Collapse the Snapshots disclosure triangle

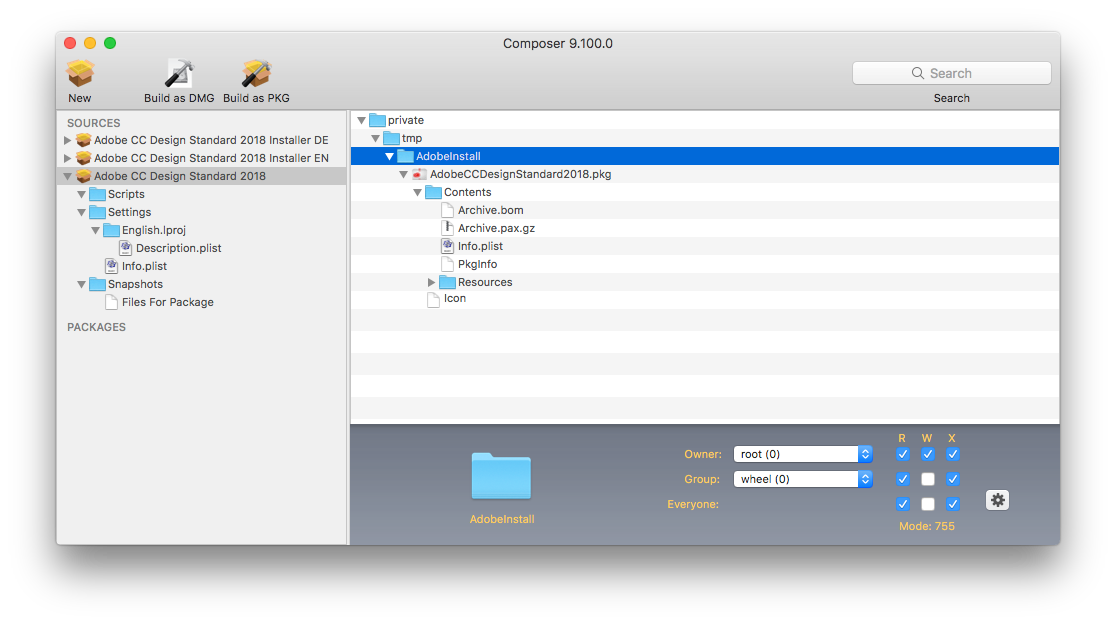point(81,284)
